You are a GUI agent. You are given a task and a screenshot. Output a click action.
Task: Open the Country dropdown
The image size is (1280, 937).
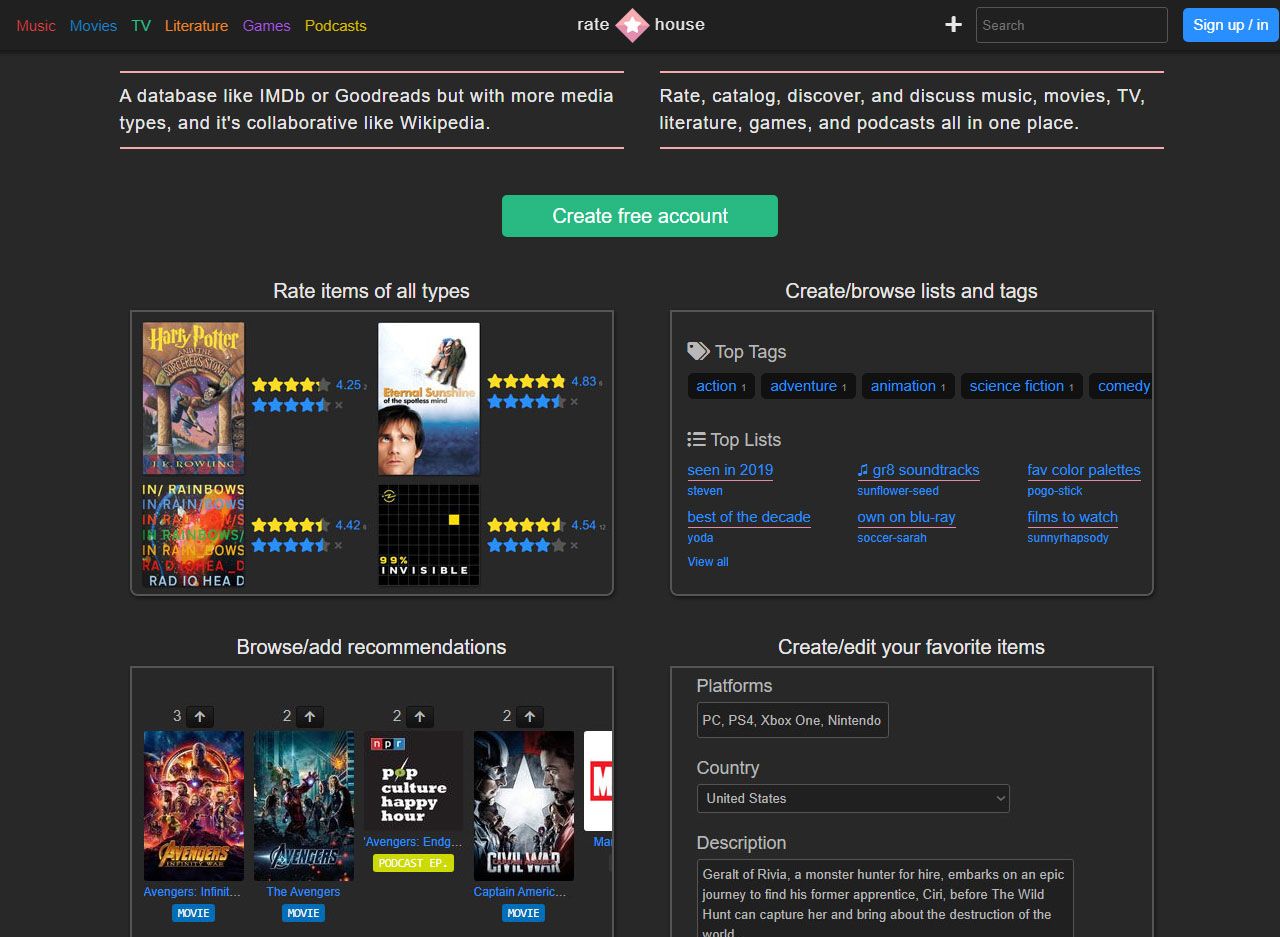[x=853, y=798]
